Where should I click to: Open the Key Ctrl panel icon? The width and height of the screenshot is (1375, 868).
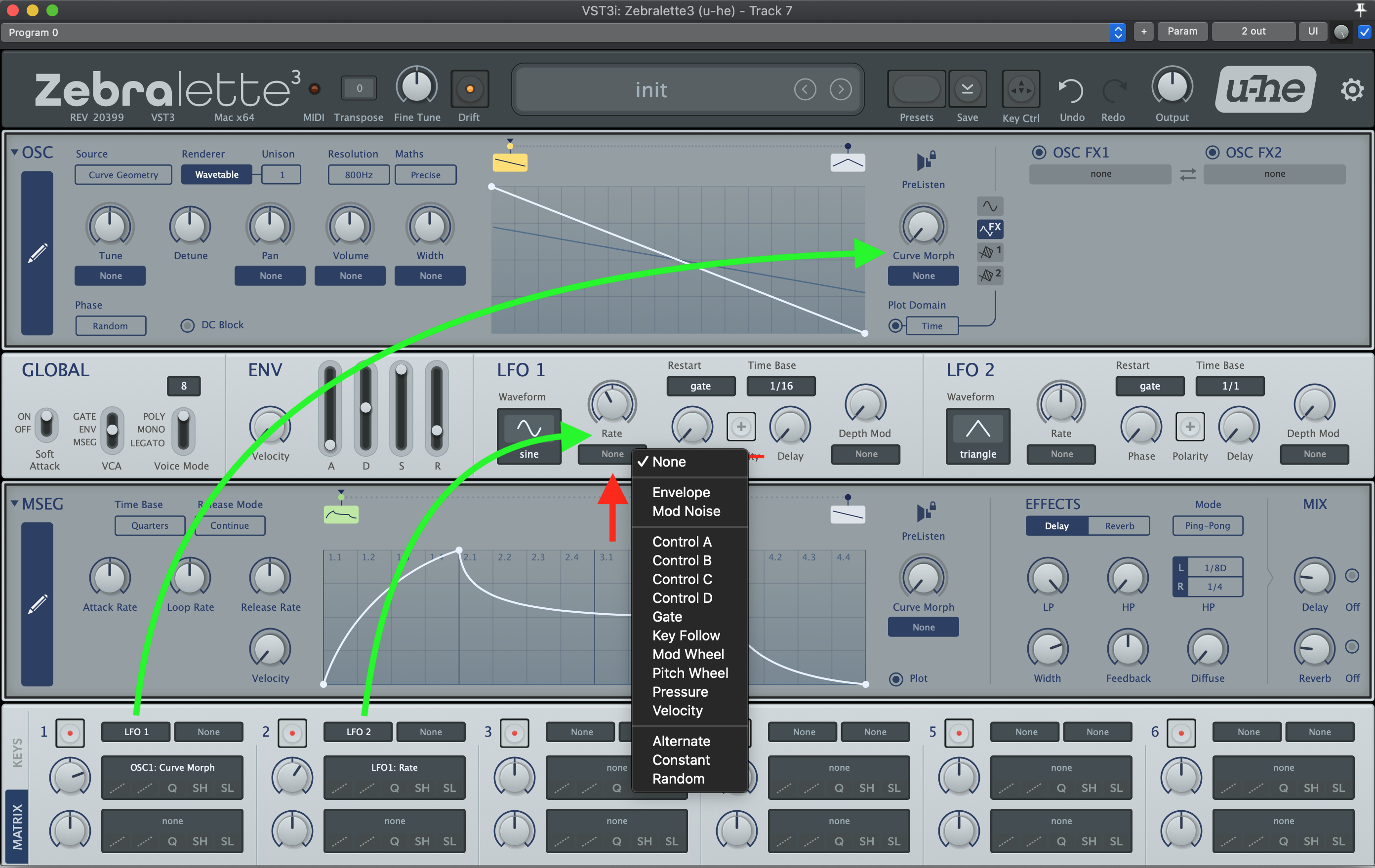pos(1020,89)
